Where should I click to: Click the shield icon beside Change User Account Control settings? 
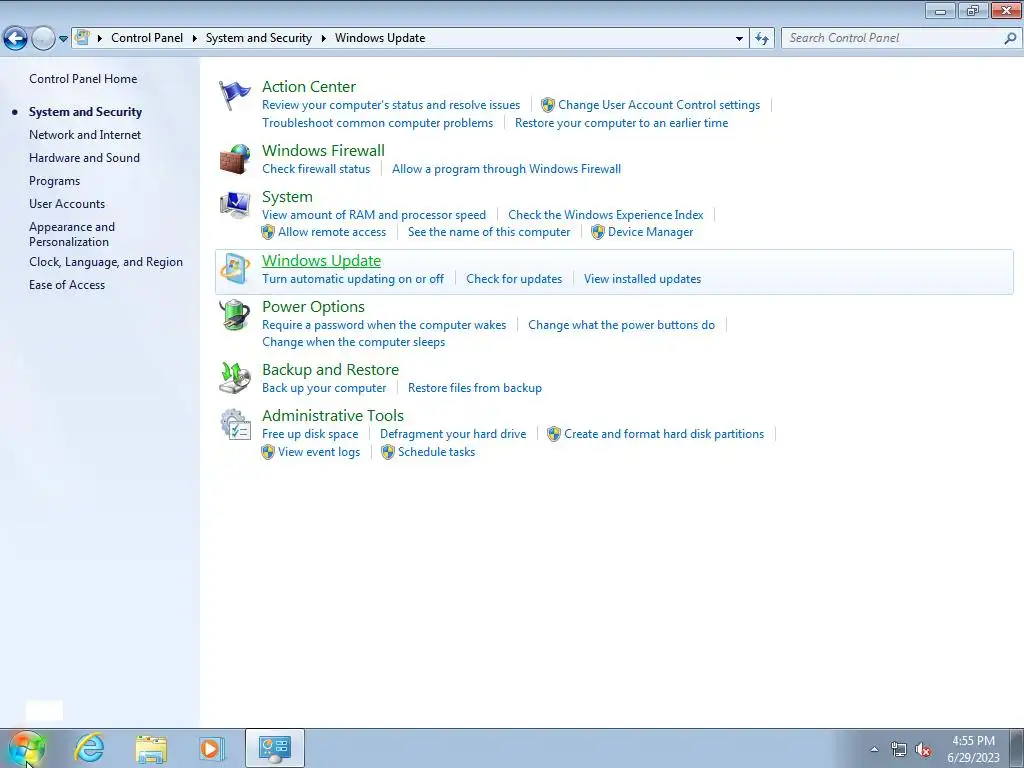pos(548,105)
